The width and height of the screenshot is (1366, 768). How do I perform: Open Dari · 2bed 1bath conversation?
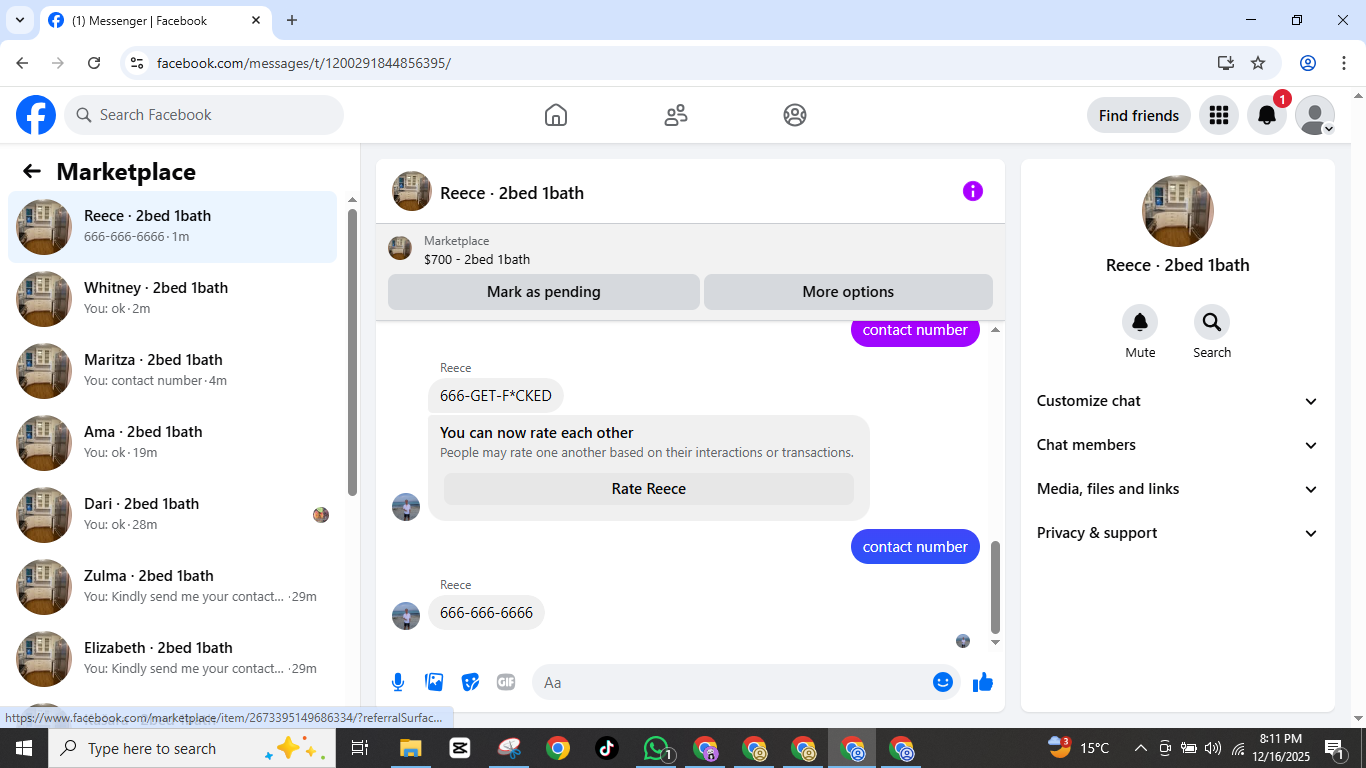(x=173, y=515)
